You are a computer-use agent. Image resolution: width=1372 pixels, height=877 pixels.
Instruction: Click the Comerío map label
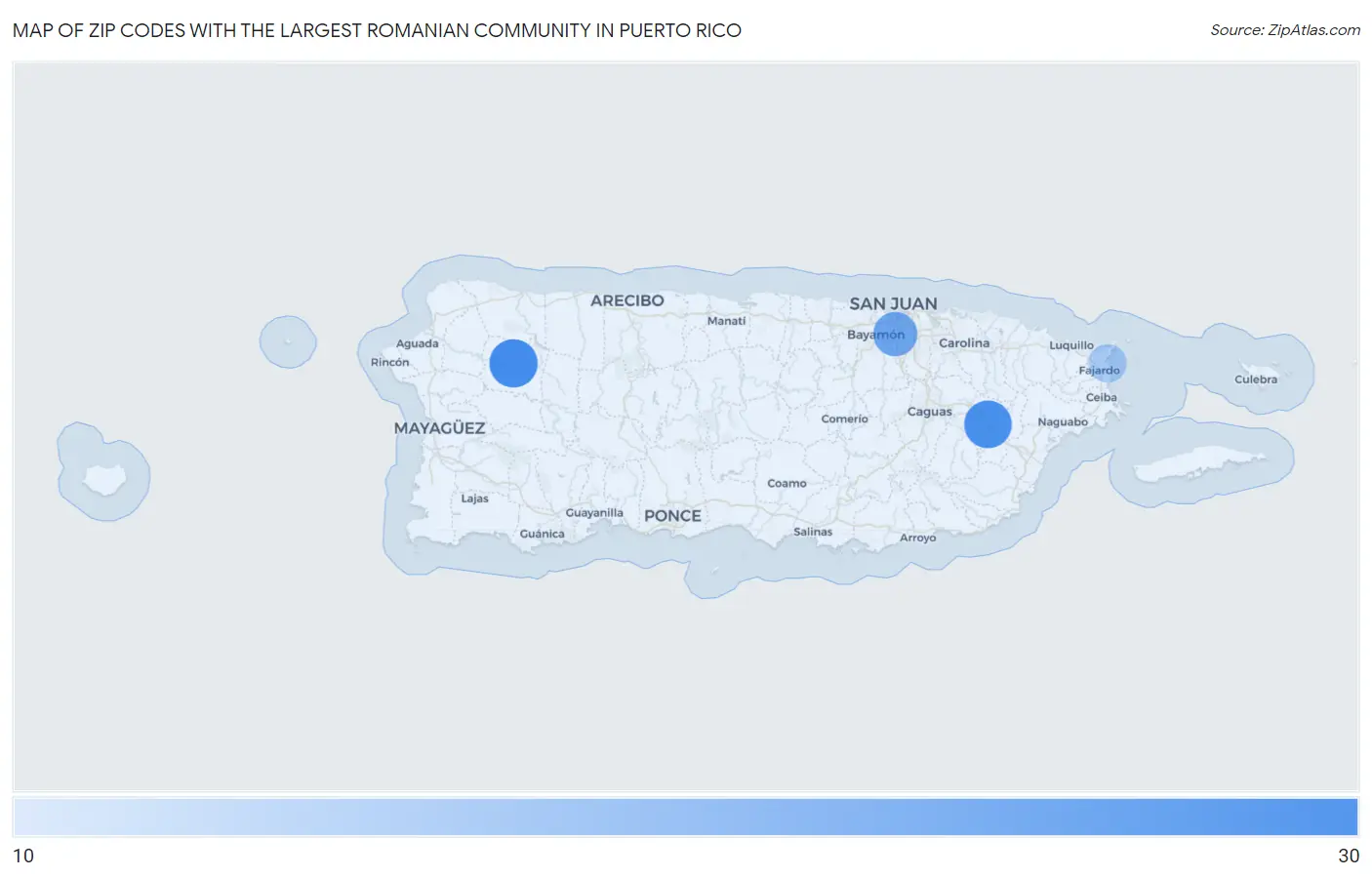[x=844, y=419]
